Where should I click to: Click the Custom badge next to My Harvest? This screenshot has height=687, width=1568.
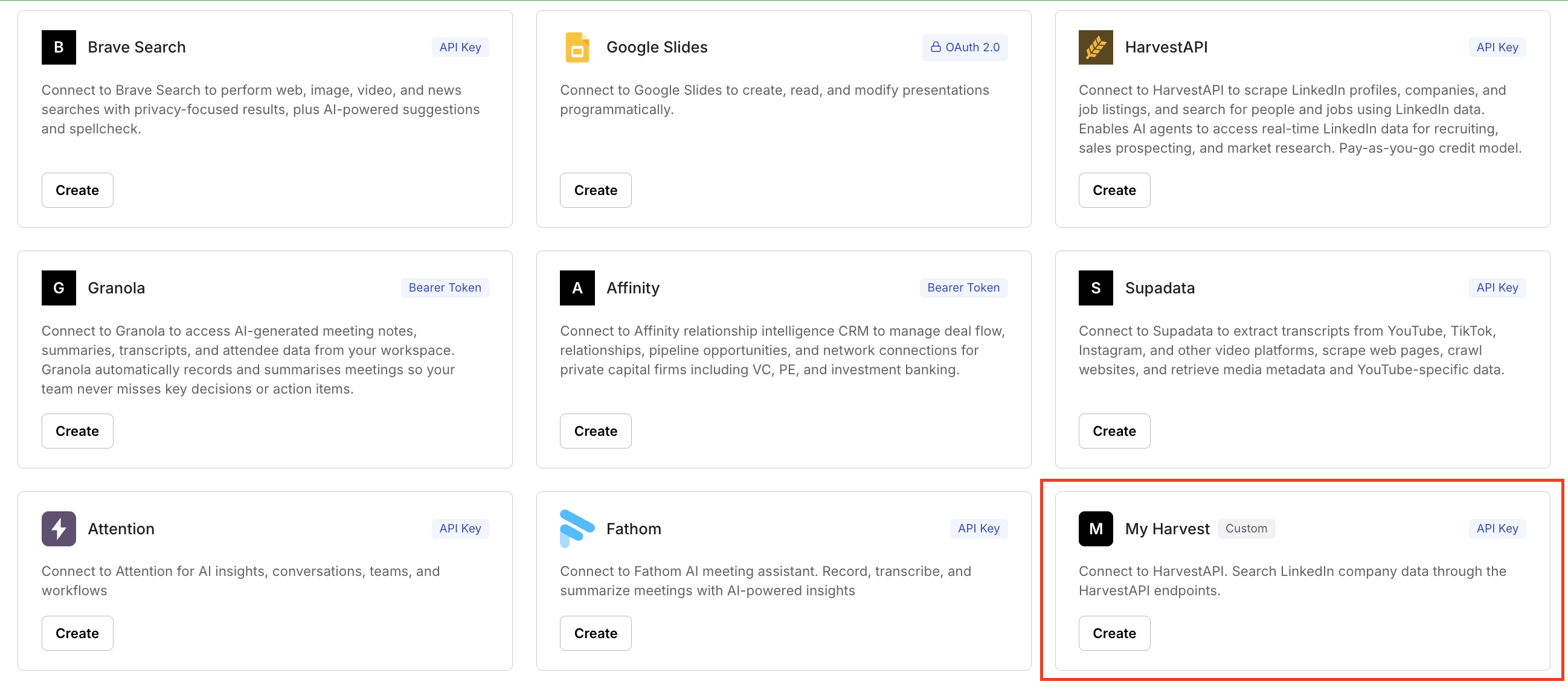coord(1246,529)
